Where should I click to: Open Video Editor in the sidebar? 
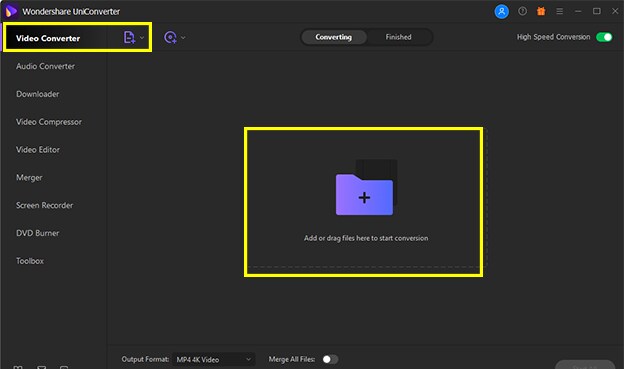[38, 150]
